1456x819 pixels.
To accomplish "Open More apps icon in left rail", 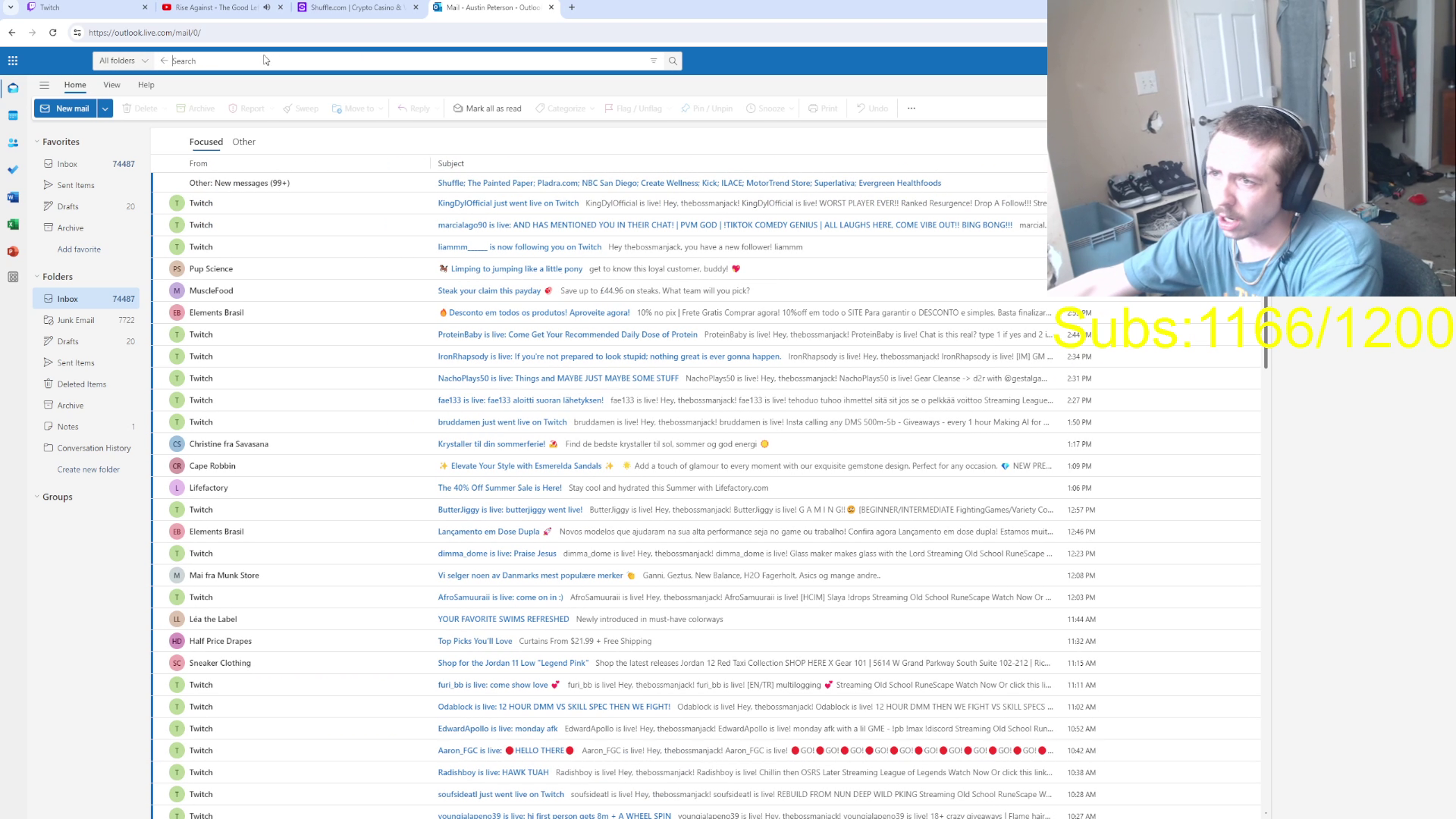I will (x=13, y=278).
